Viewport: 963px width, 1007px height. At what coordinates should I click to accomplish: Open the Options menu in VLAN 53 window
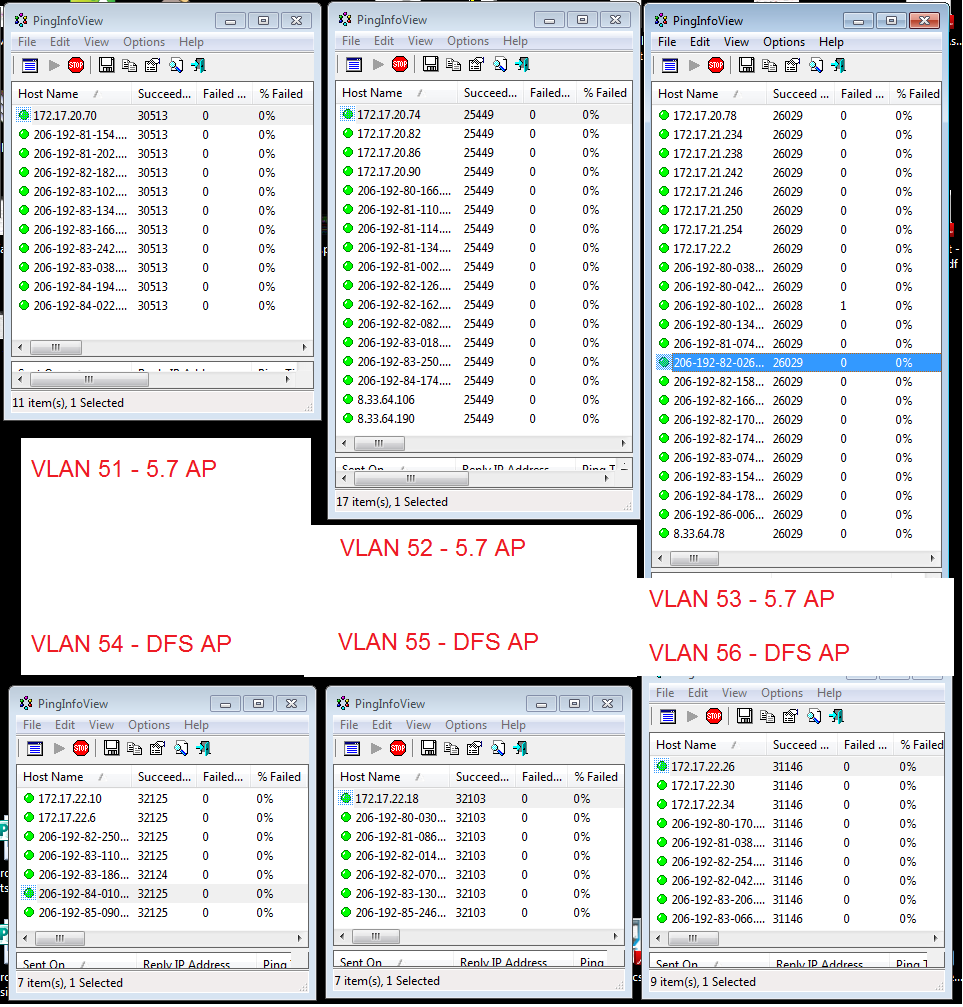point(783,42)
